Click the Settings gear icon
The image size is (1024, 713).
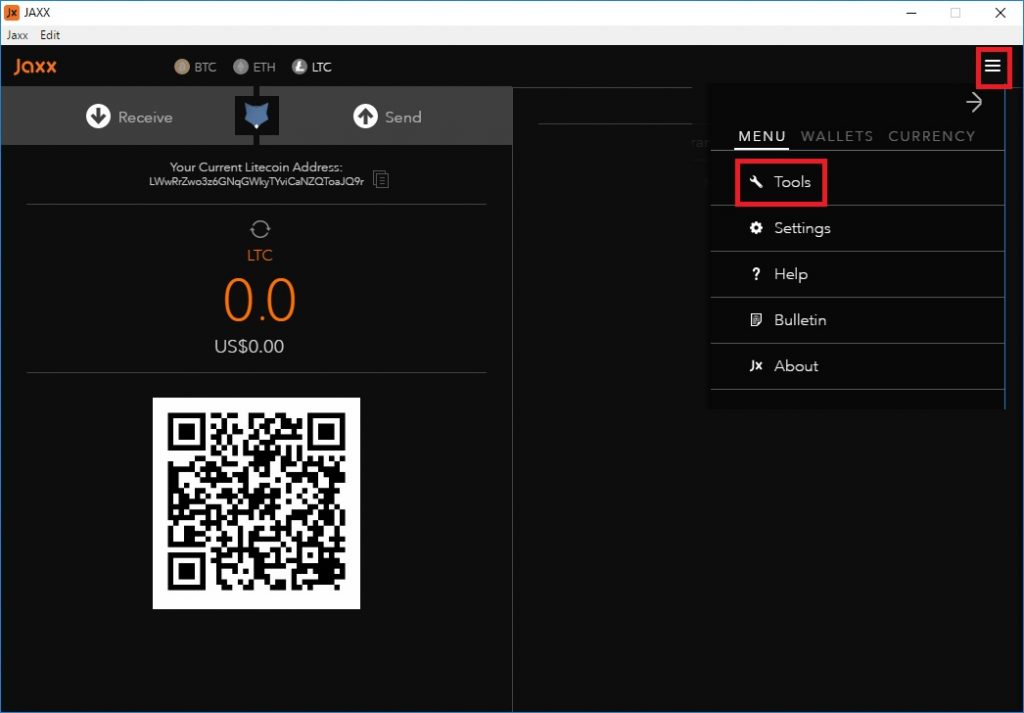click(756, 228)
